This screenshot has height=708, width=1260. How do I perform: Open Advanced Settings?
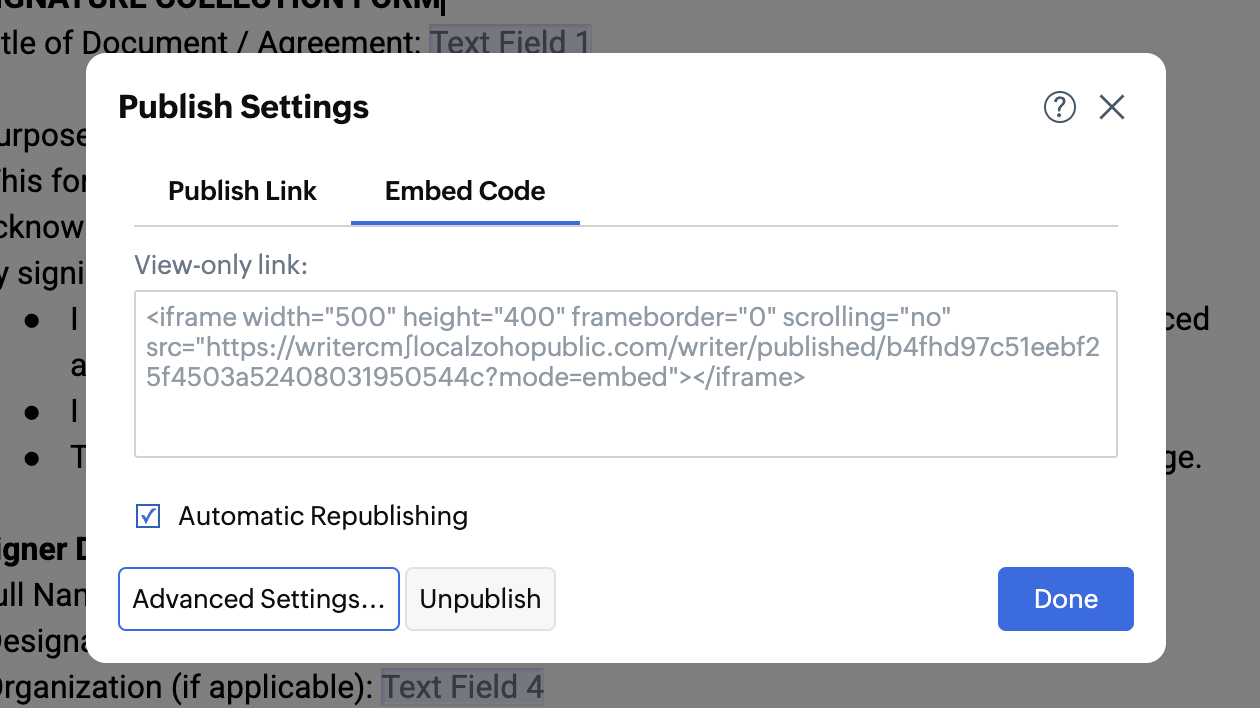click(x=259, y=599)
